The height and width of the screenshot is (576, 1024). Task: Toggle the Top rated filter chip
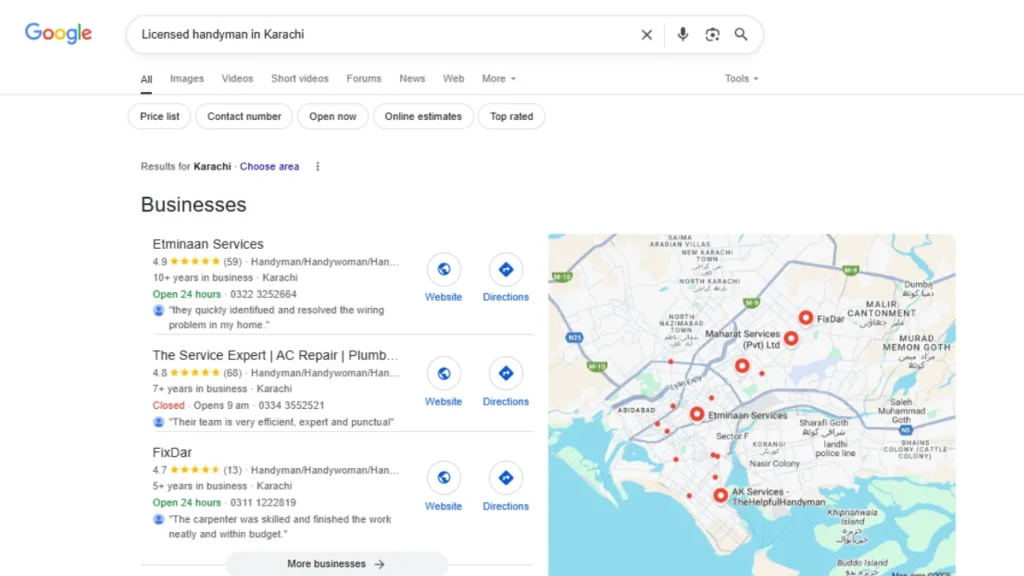pyautogui.click(x=511, y=116)
